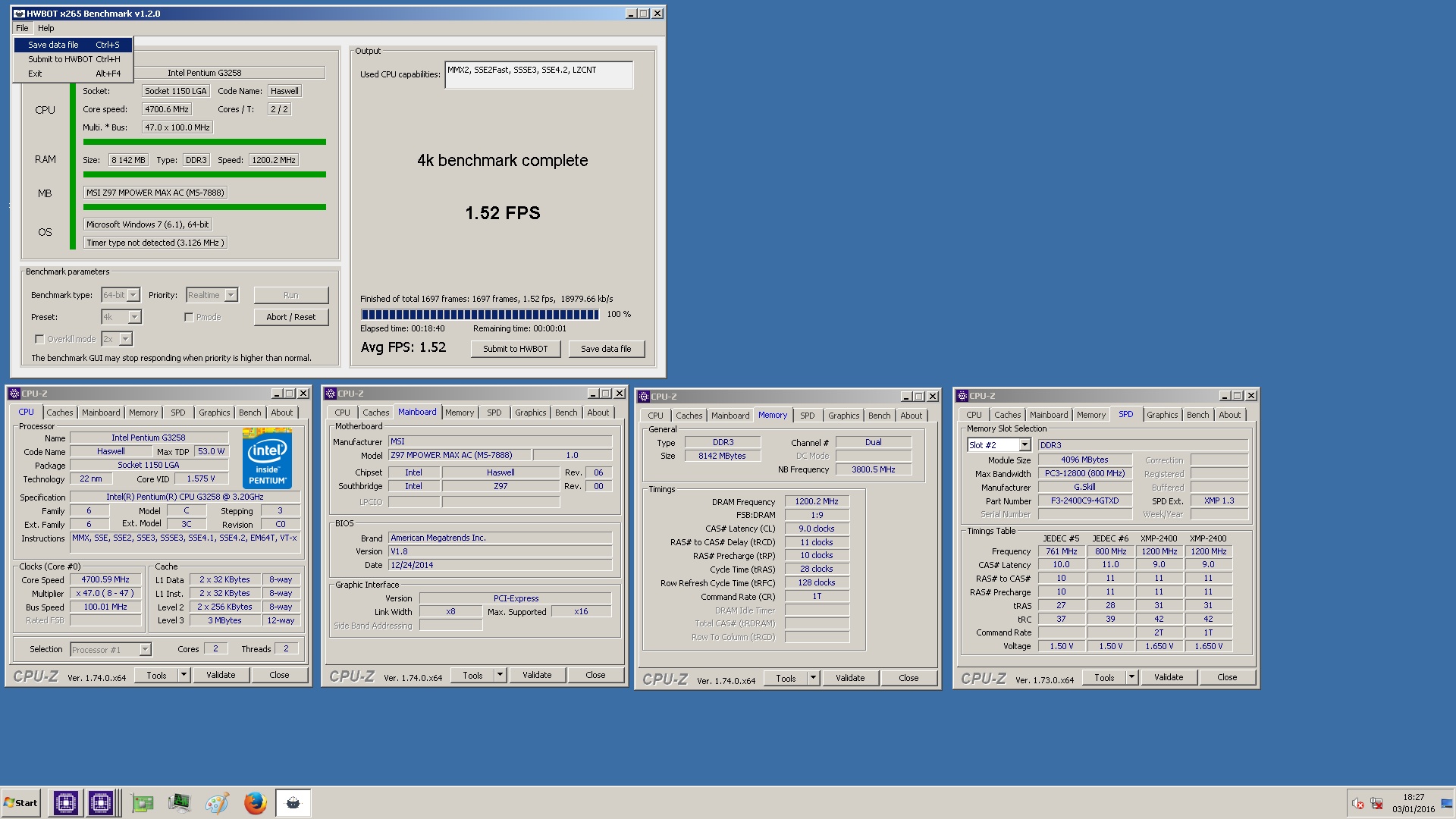1456x819 pixels.
Task: Choose Exit from the File menu
Action: (74, 74)
